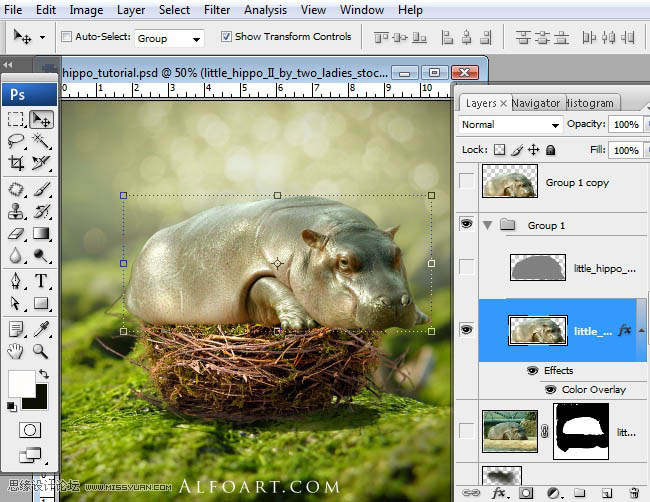This screenshot has width=650, height=502.
Task: Select the Magic Wand tool
Action: [41, 141]
